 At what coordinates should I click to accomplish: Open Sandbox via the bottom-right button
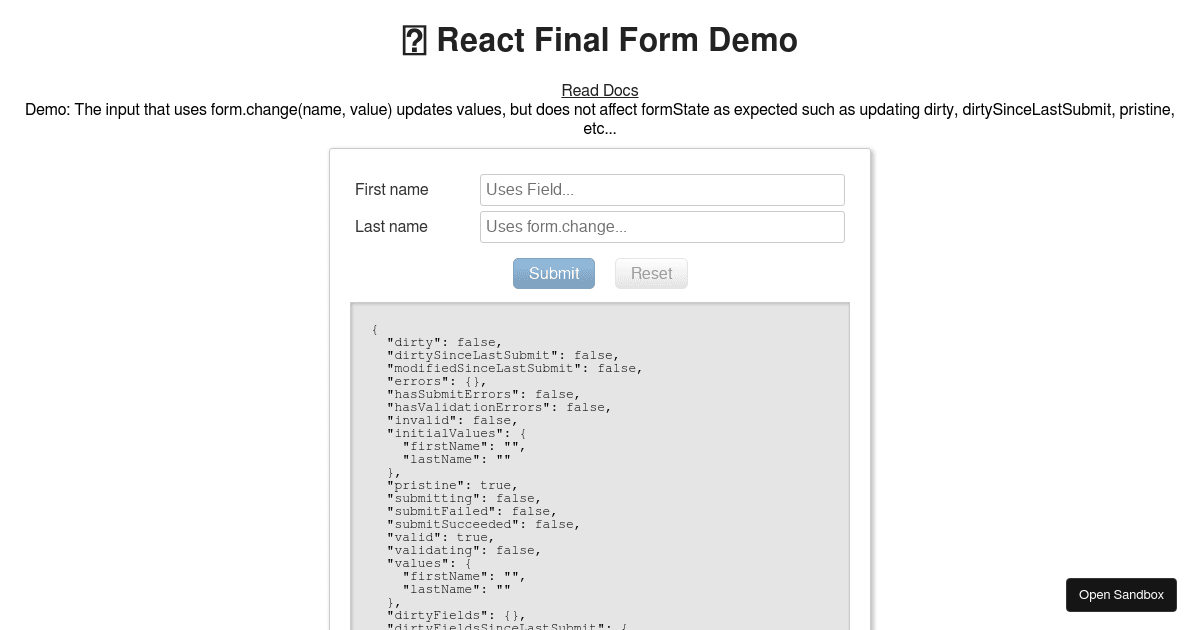click(1121, 594)
